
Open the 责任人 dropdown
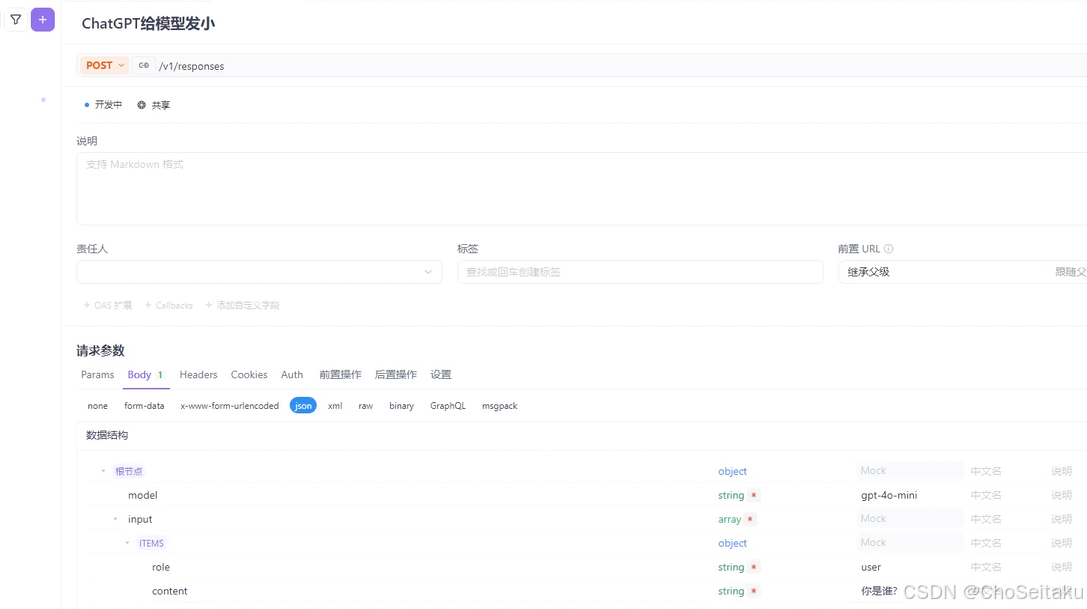[x=259, y=272]
